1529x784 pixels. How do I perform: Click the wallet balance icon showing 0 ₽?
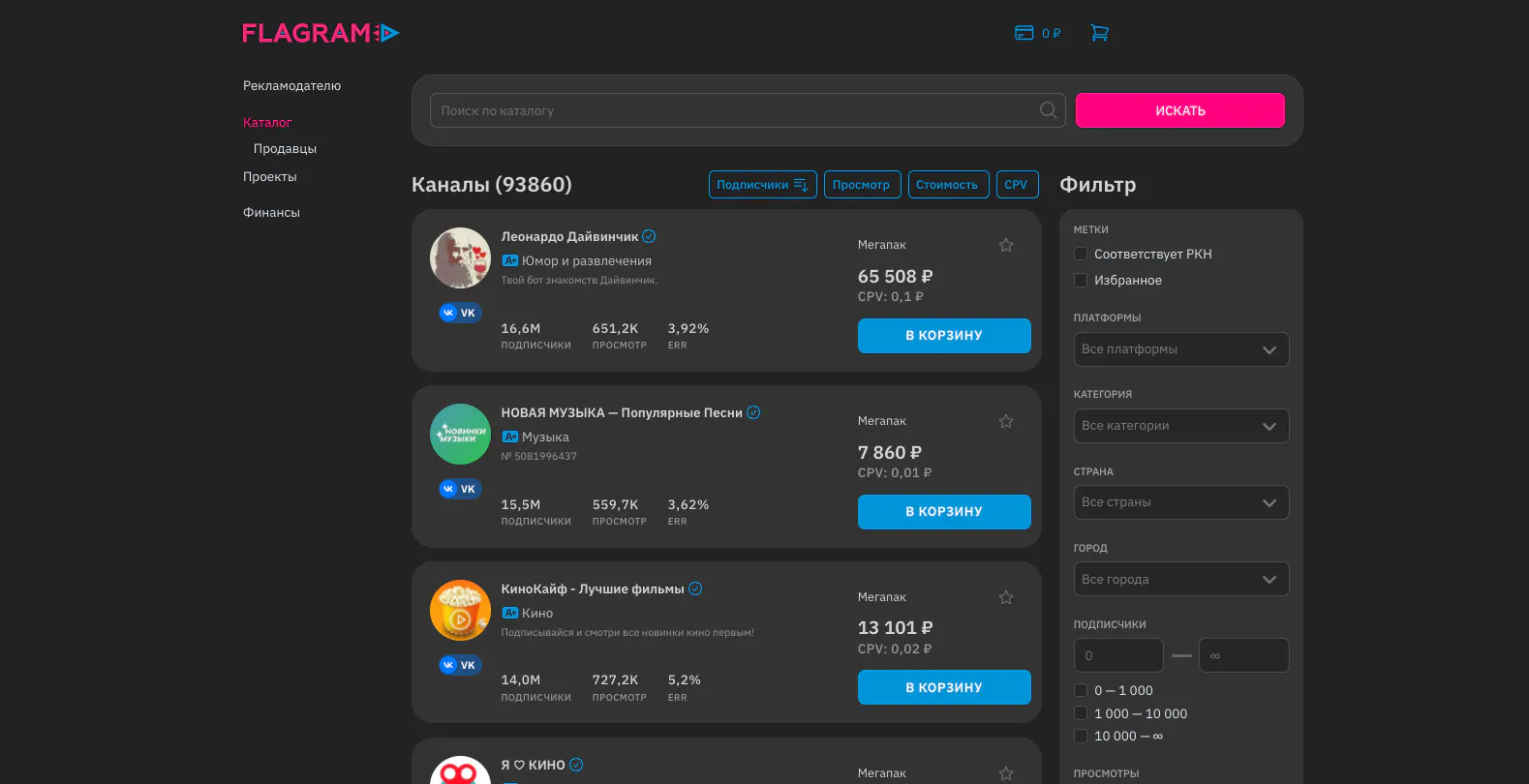[x=1024, y=33]
